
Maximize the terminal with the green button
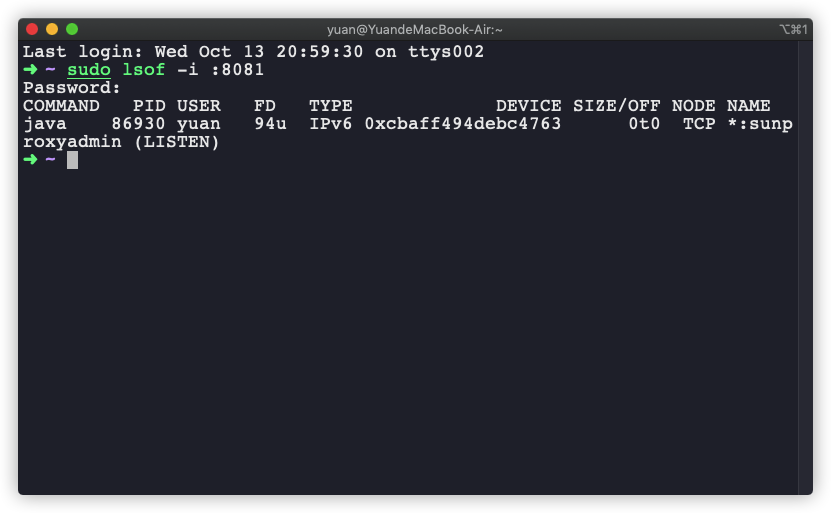[x=72, y=29]
